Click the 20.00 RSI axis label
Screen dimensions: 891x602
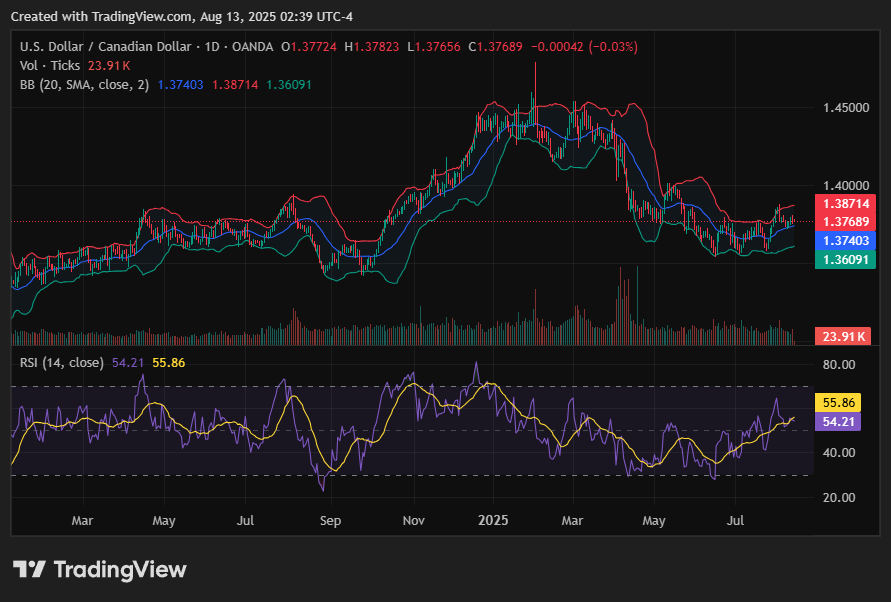[839, 497]
